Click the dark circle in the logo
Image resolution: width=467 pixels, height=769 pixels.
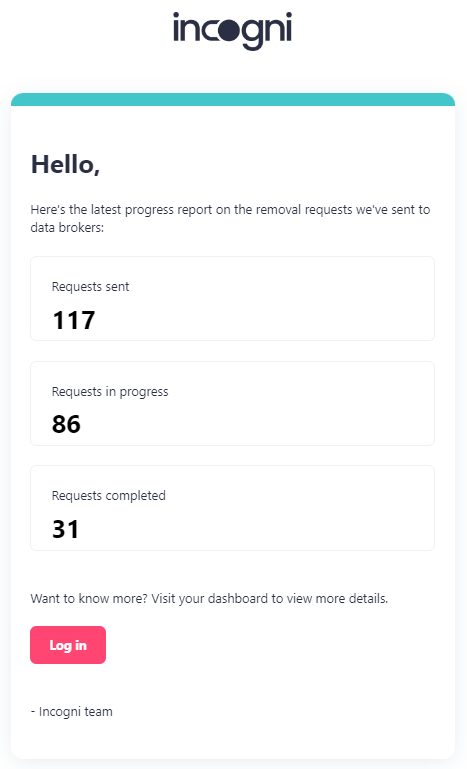228,32
